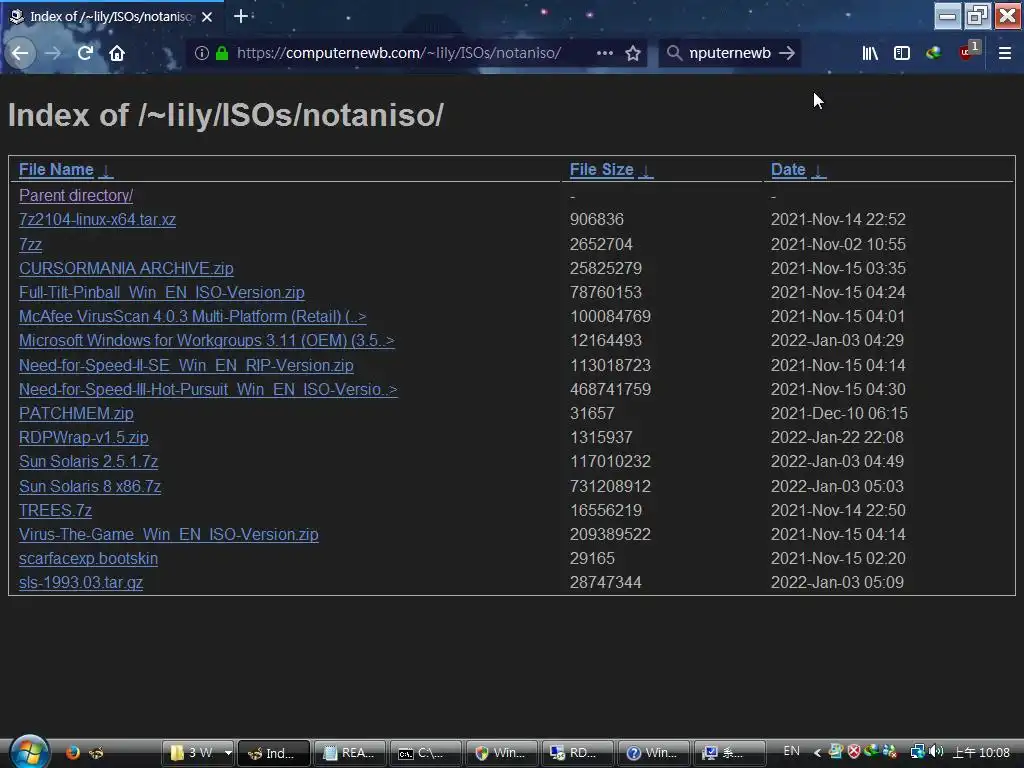
Task: Open a new browser tab
Action: click(x=240, y=16)
